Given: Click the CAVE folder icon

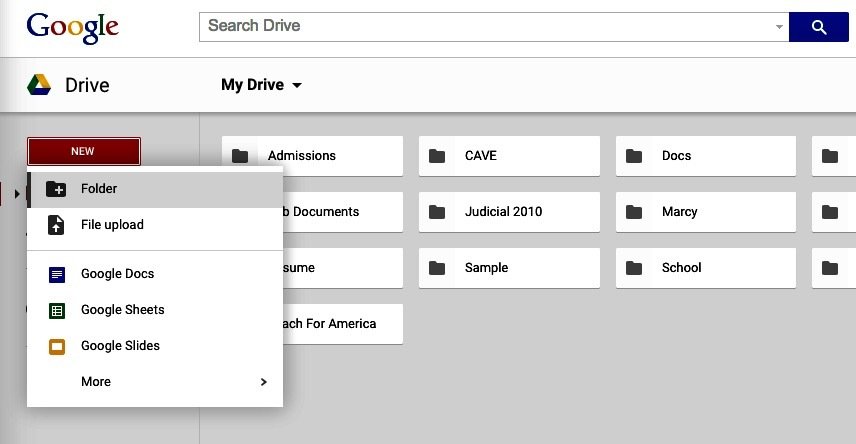Looking at the screenshot, I should coord(437,156).
